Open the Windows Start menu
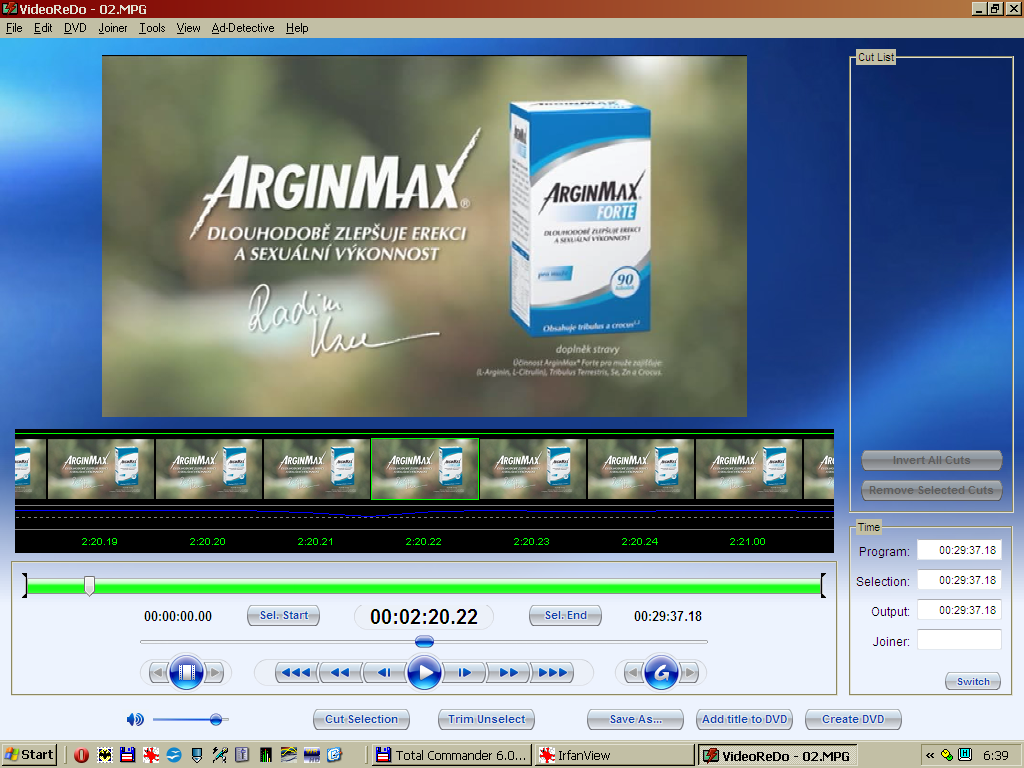 pyautogui.click(x=29, y=755)
